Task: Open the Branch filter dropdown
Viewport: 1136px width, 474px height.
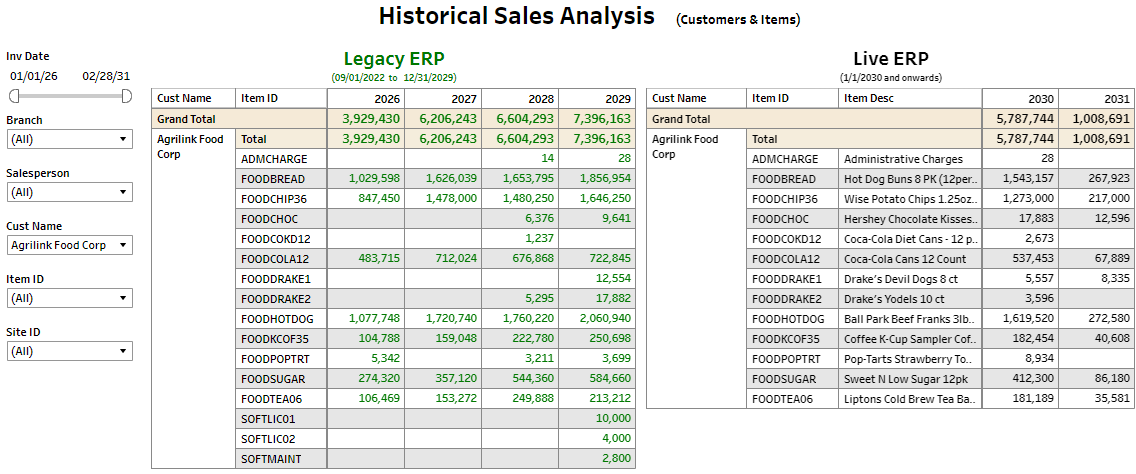Action: coord(69,140)
